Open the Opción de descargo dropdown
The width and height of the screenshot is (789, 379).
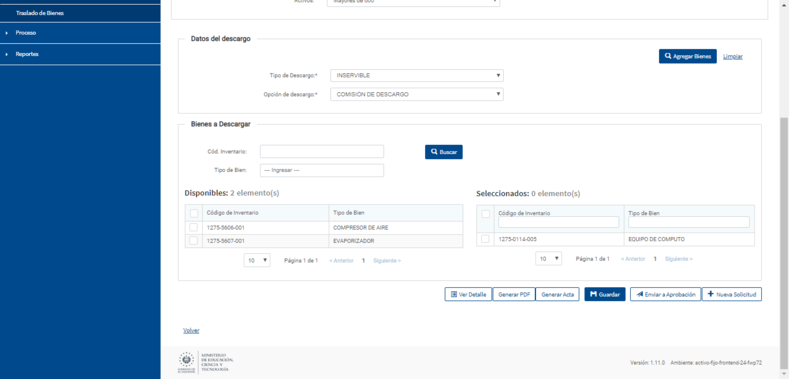(417, 94)
